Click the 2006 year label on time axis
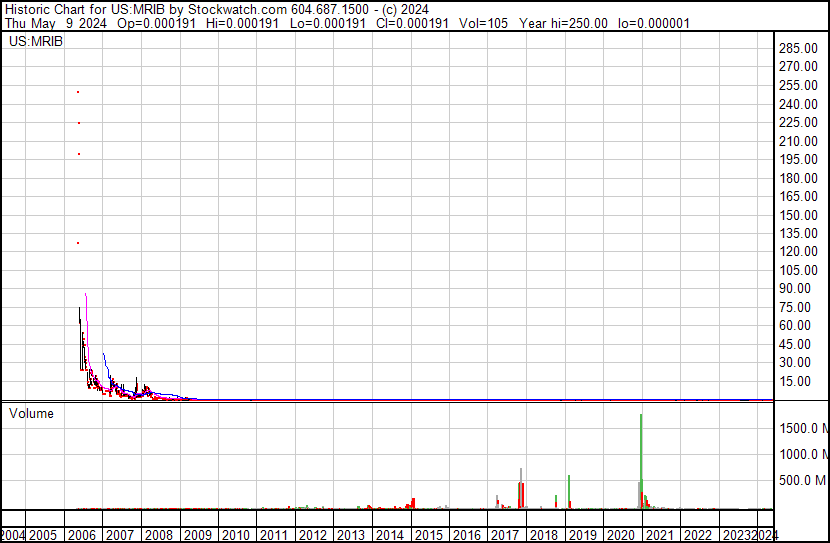This screenshot has height=543, width=830. pyautogui.click(x=82, y=535)
